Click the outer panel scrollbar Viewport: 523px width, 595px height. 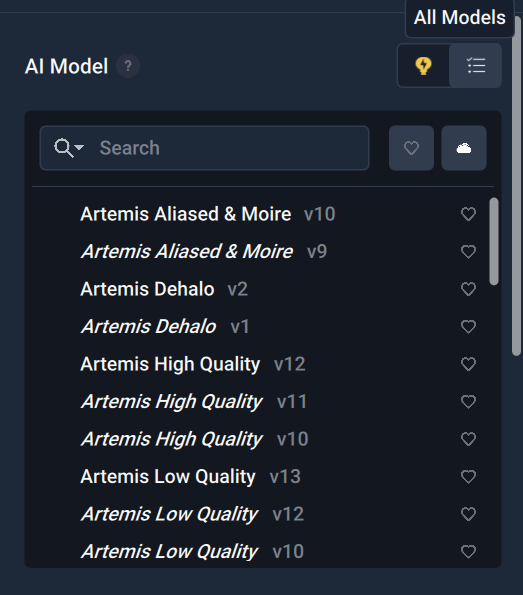(x=516, y=186)
